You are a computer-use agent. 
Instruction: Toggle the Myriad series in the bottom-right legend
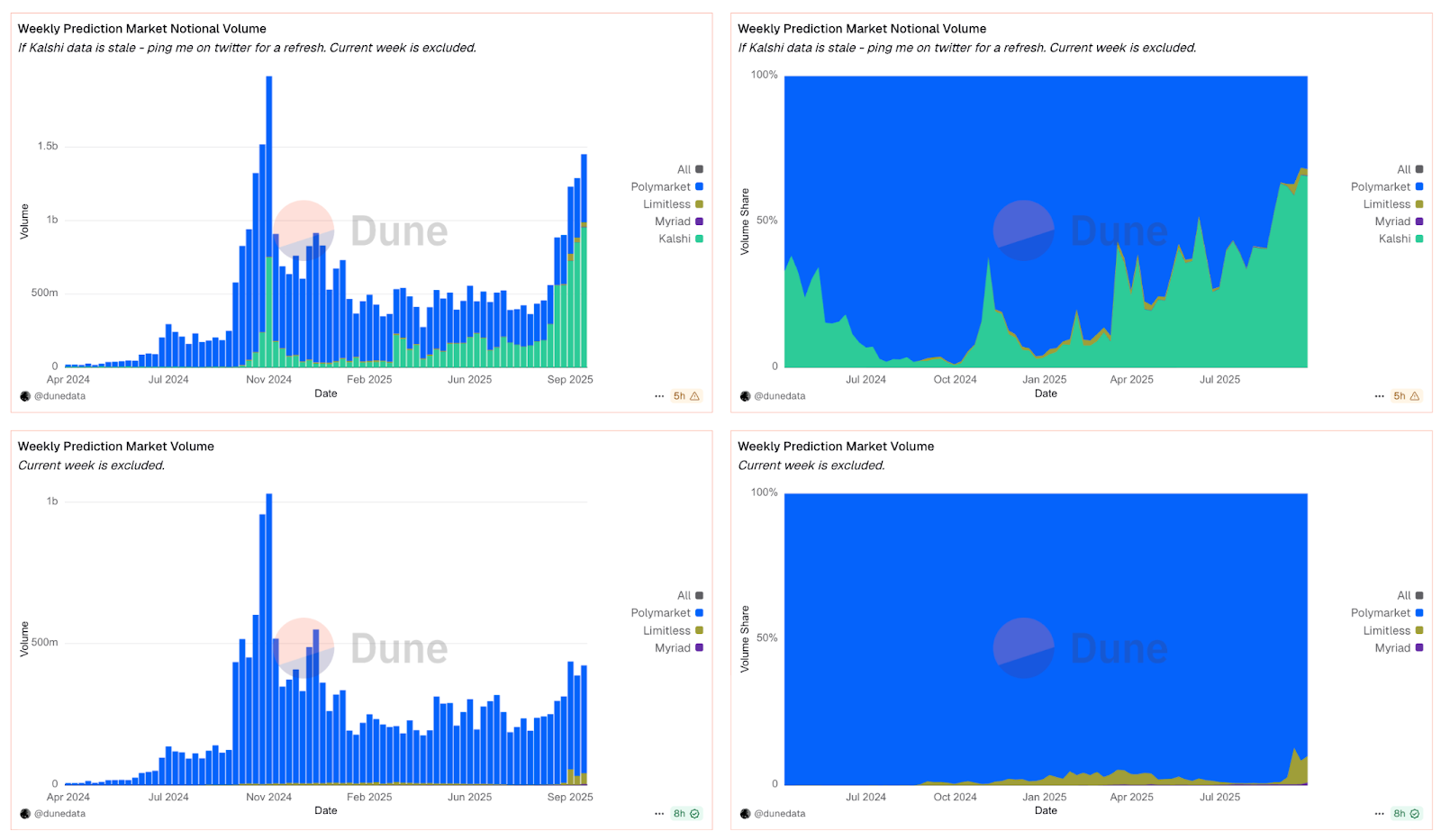[x=1398, y=647]
